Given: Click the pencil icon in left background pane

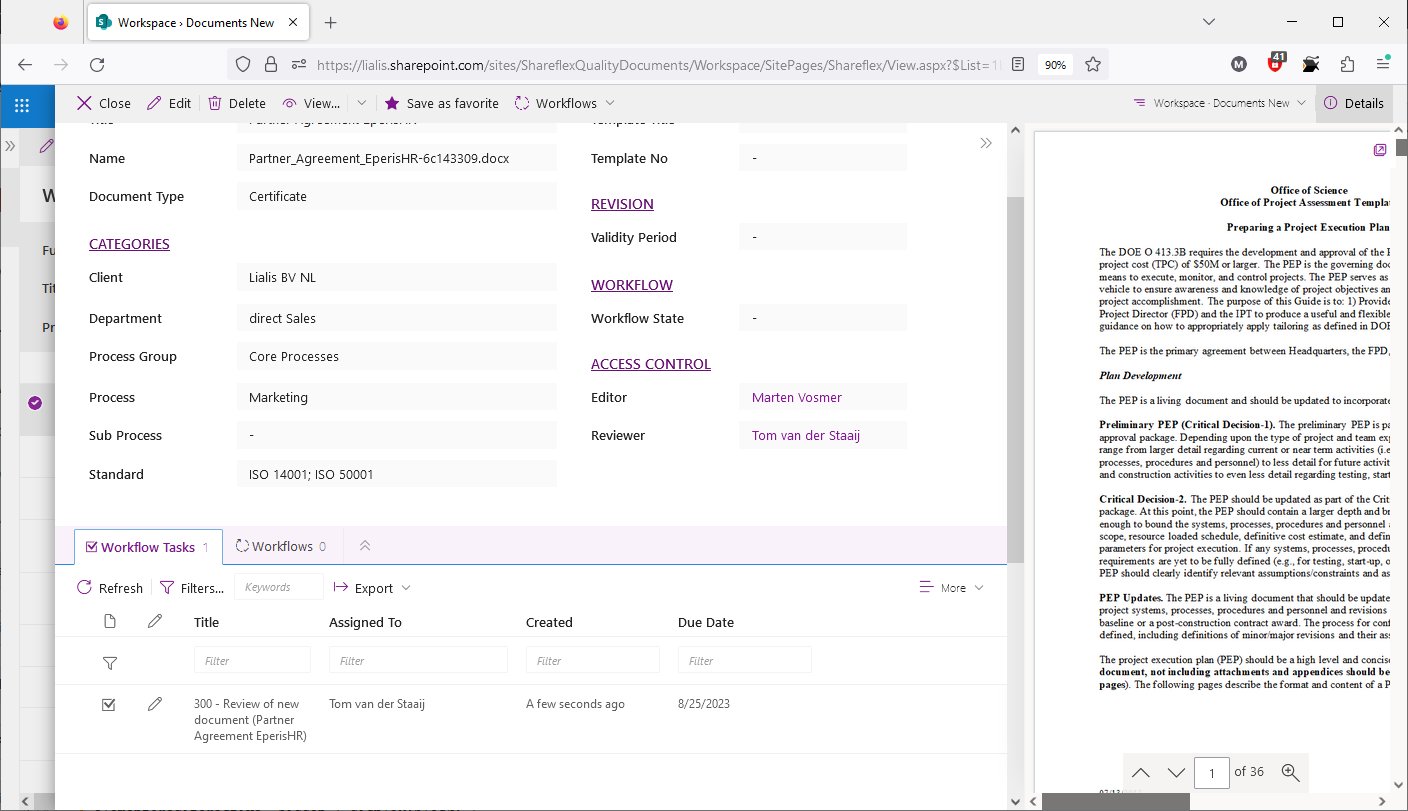Looking at the screenshot, I should tap(46, 146).
